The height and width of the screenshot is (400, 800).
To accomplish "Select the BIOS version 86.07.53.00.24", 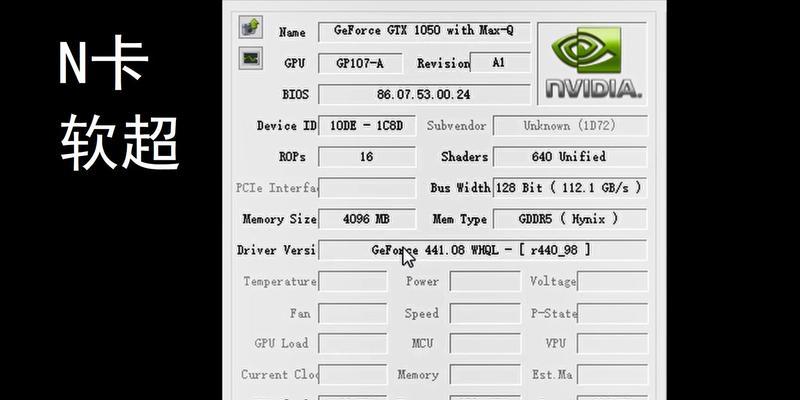I will (x=424, y=94).
